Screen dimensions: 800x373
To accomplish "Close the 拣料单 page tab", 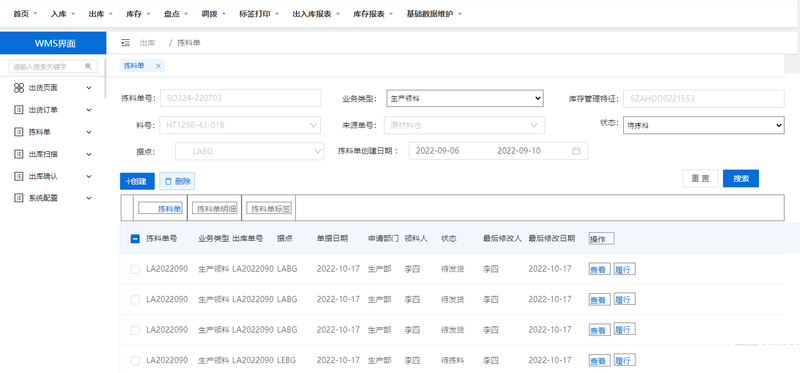I will coord(158,66).
